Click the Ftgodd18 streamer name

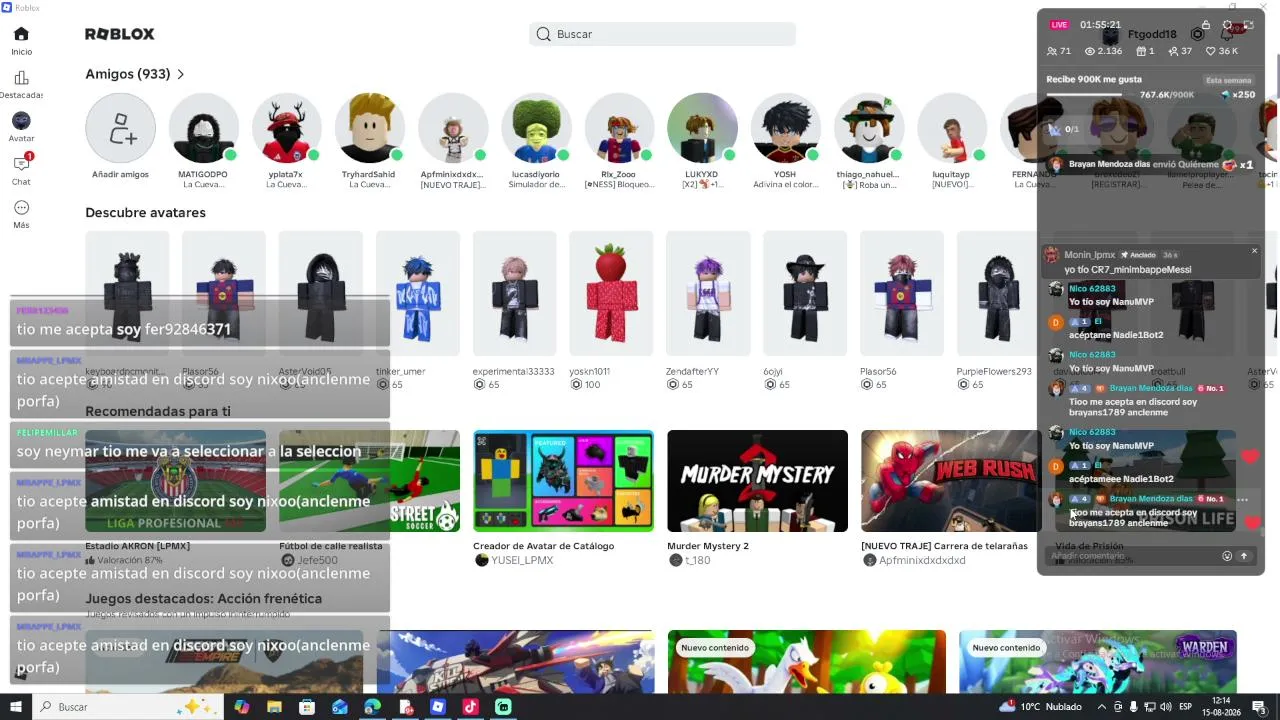point(1152,35)
